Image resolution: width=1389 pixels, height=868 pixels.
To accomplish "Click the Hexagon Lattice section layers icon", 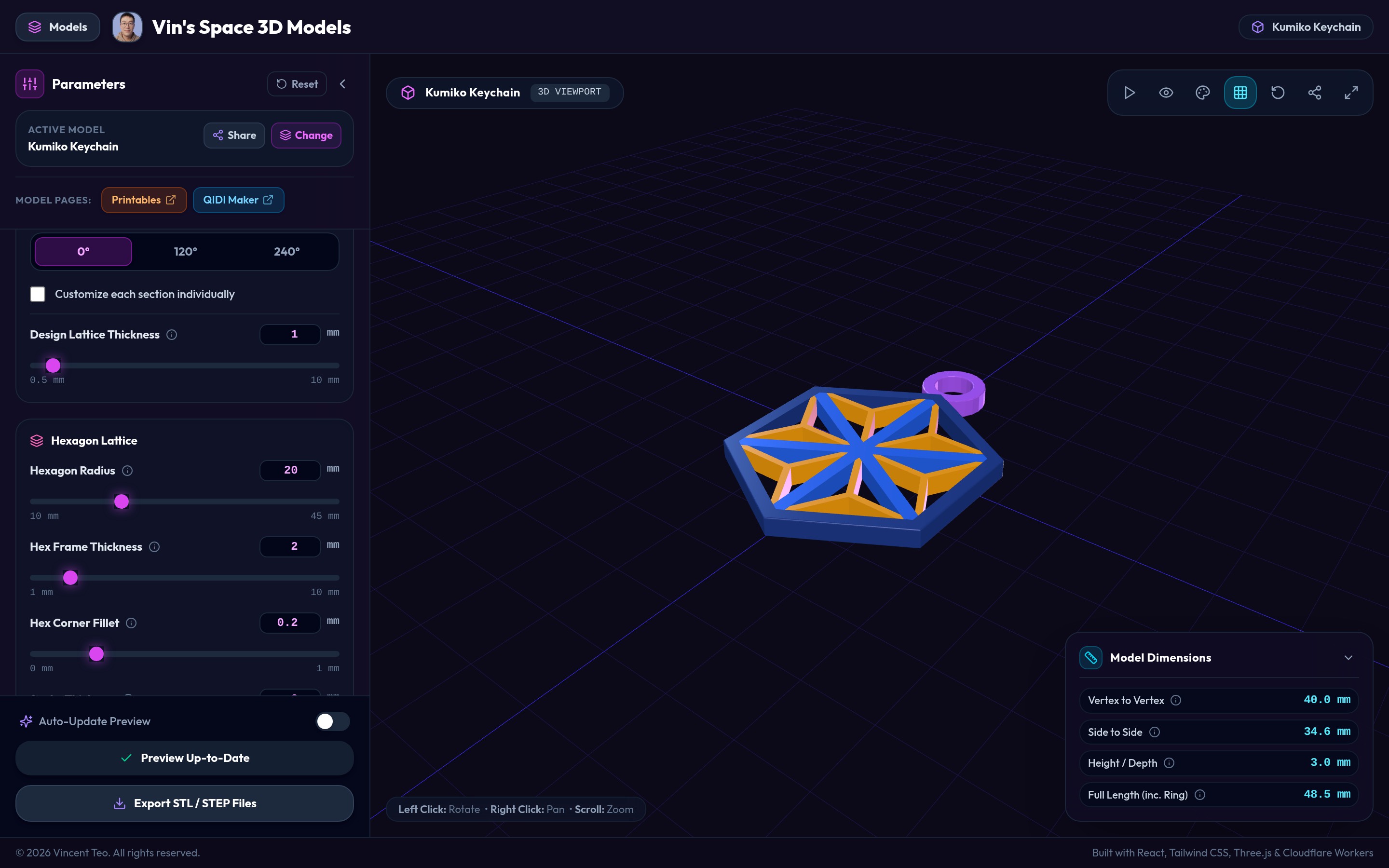I will pyautogui.click(x=37, y=441).
